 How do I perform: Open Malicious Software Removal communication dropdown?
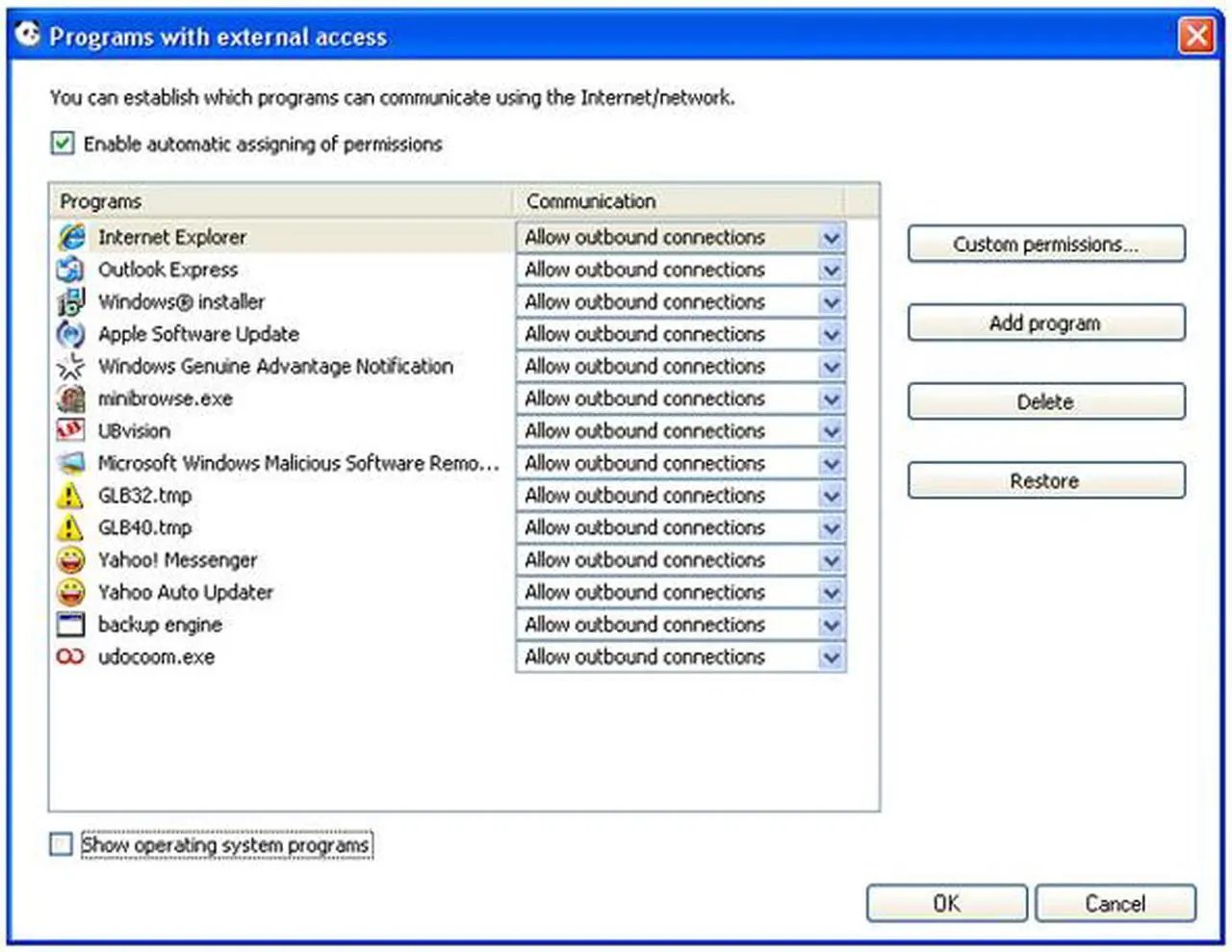pyautogui.click(x=832, y=463)
